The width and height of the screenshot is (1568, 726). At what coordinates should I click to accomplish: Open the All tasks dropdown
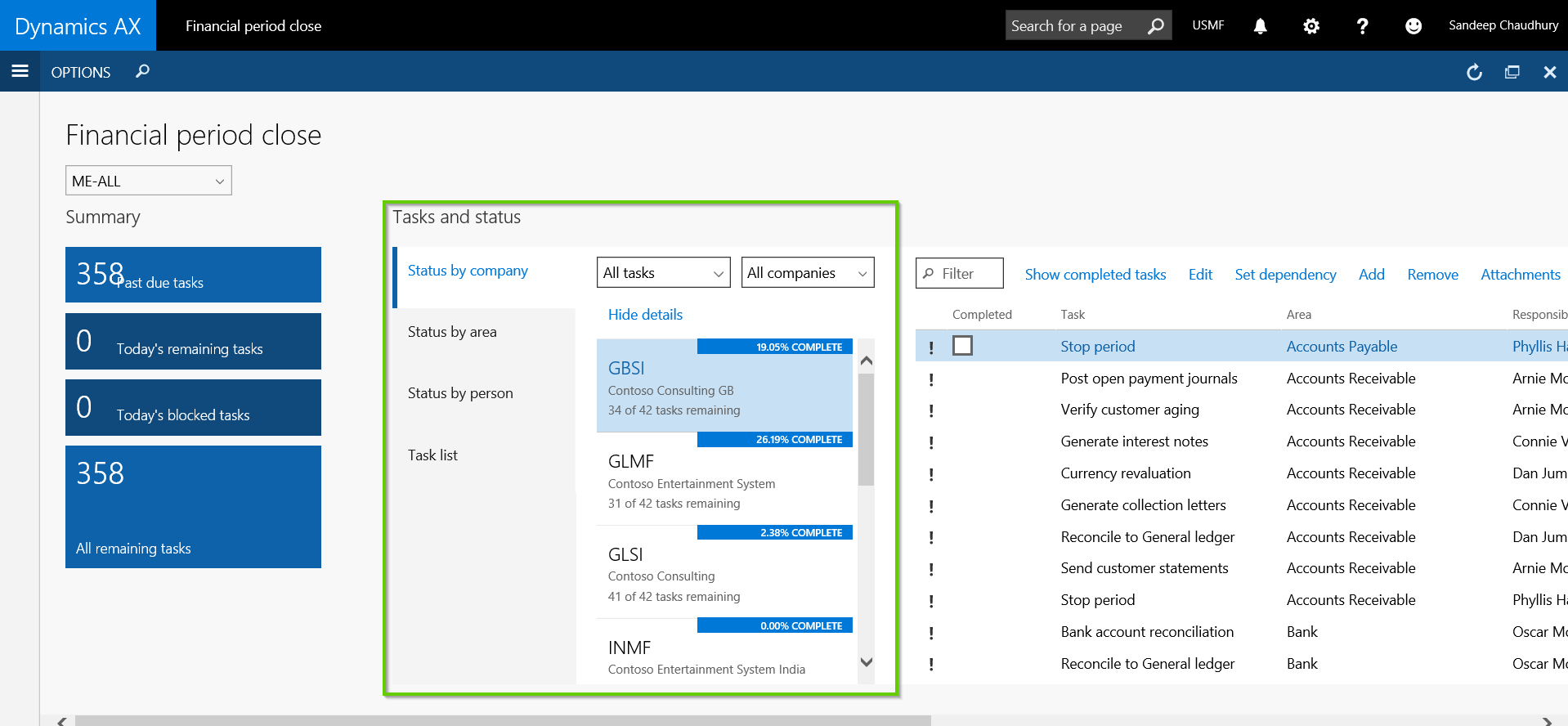point(663,273)
